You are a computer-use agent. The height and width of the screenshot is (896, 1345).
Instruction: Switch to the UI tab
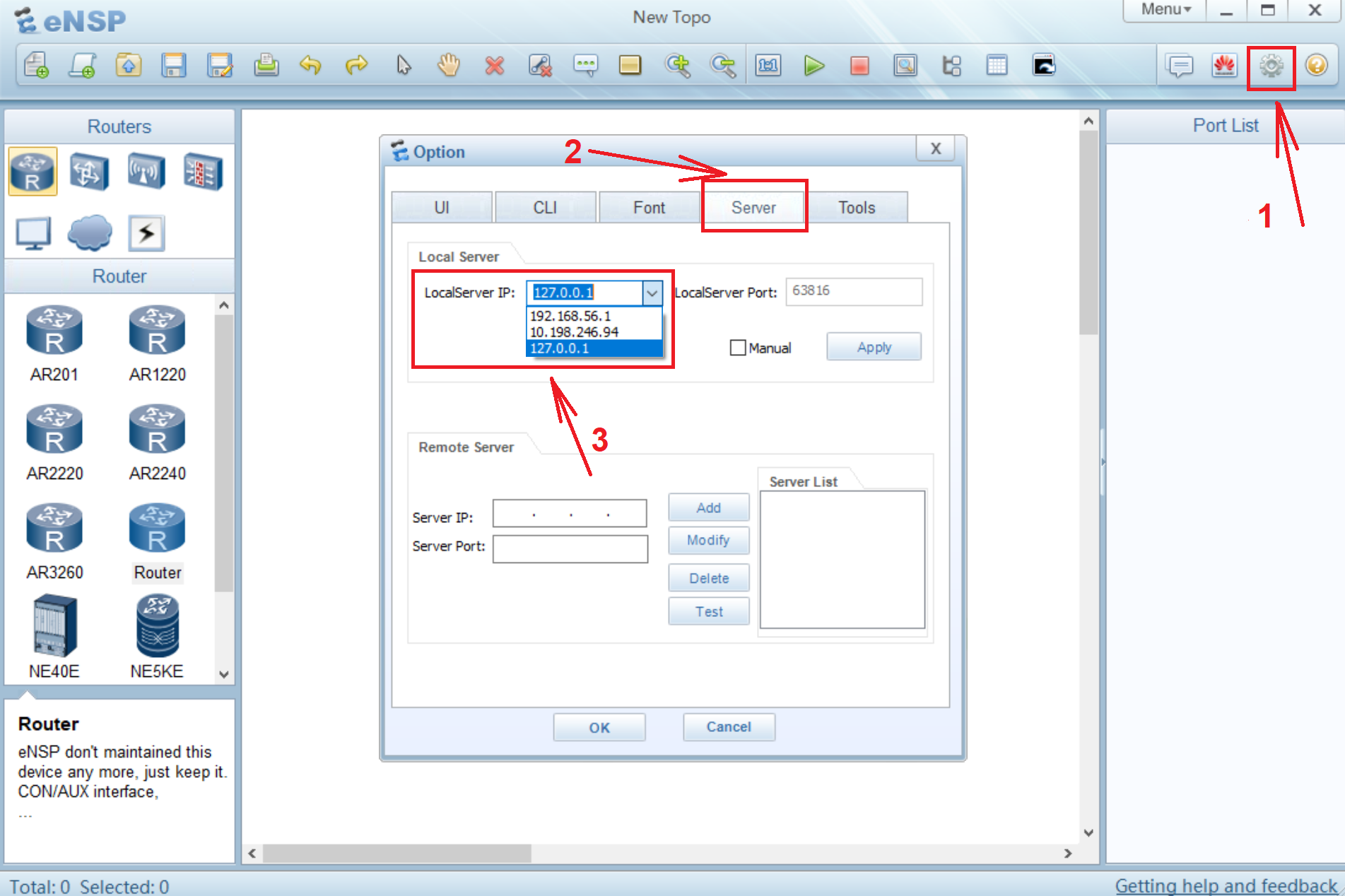click(x=442, y=208)
